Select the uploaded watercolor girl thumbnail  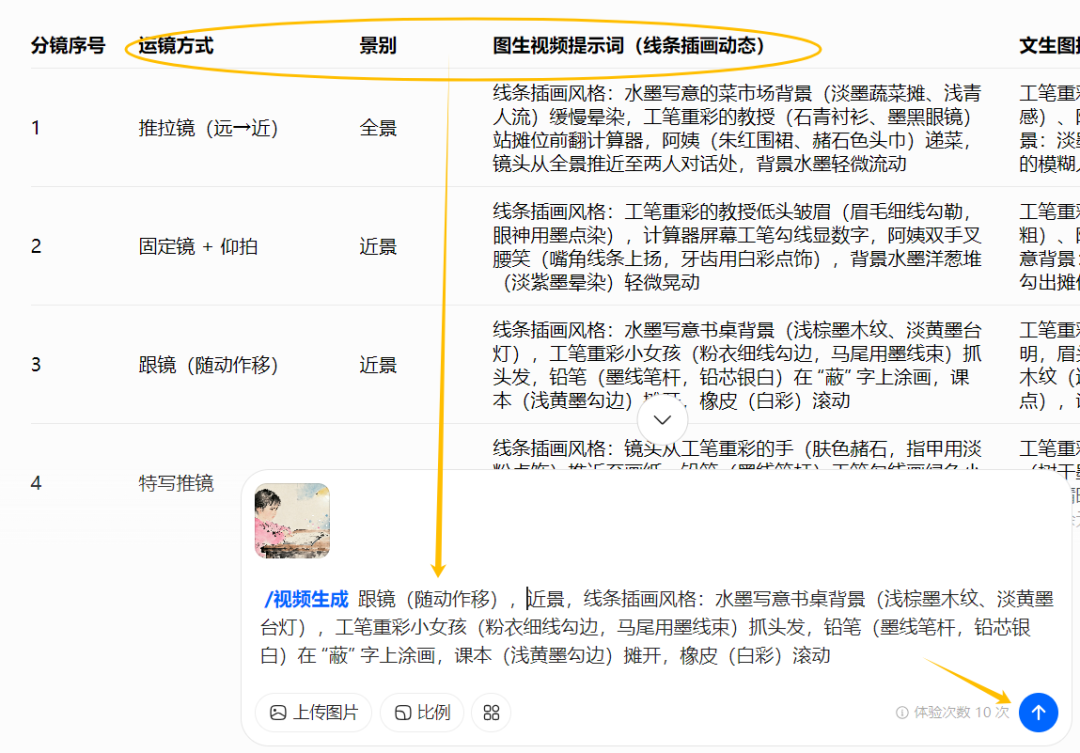292,520
